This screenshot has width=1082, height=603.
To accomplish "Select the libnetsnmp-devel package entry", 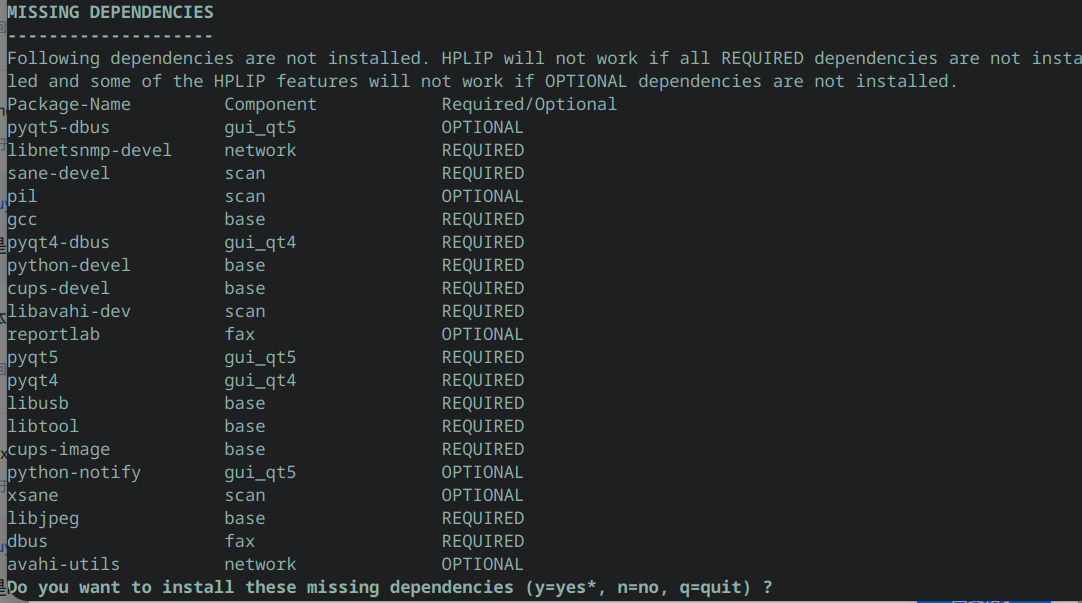I will [x=89, y=150].
